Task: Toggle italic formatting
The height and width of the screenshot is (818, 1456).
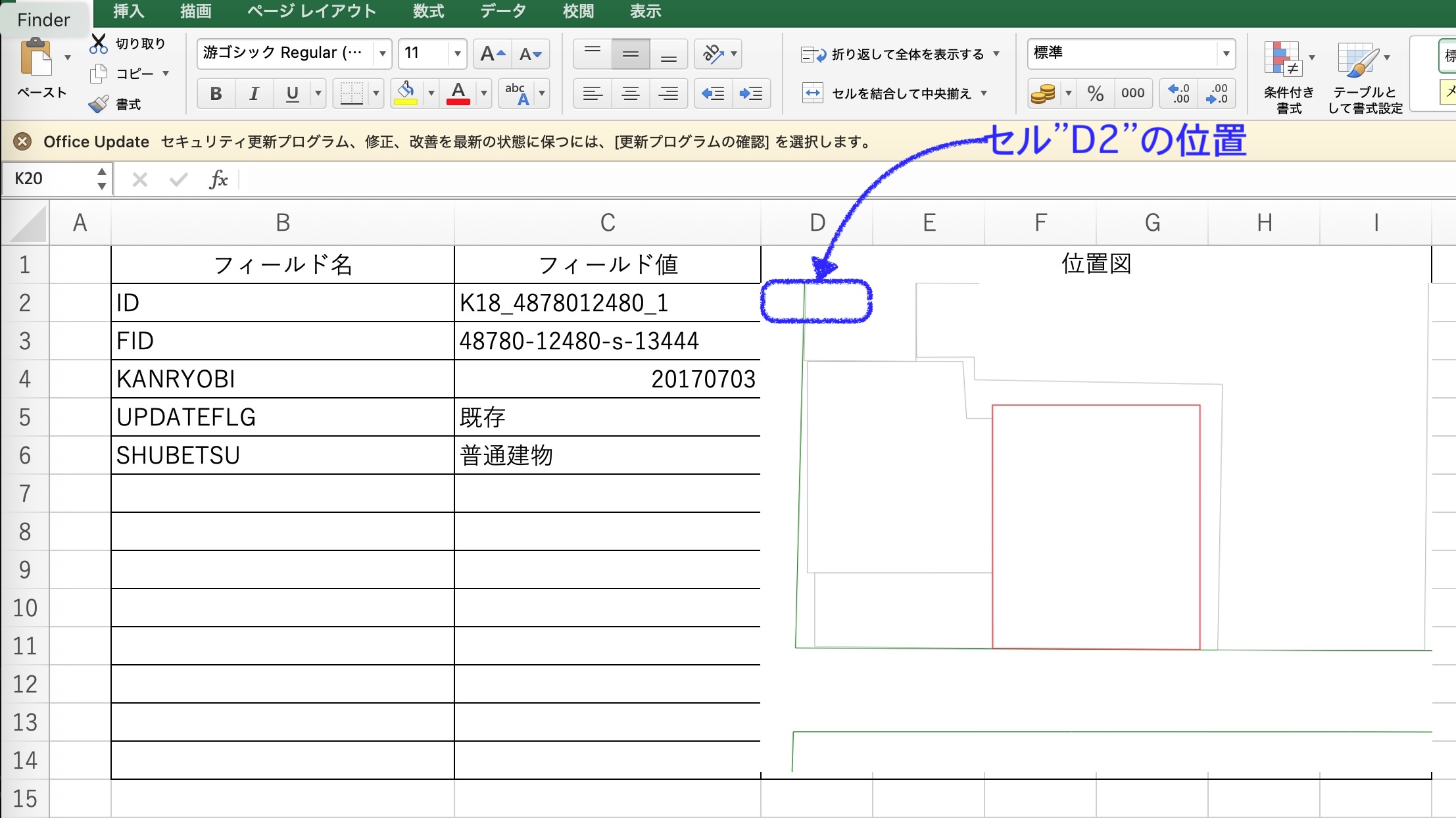Action: [254, 93]
